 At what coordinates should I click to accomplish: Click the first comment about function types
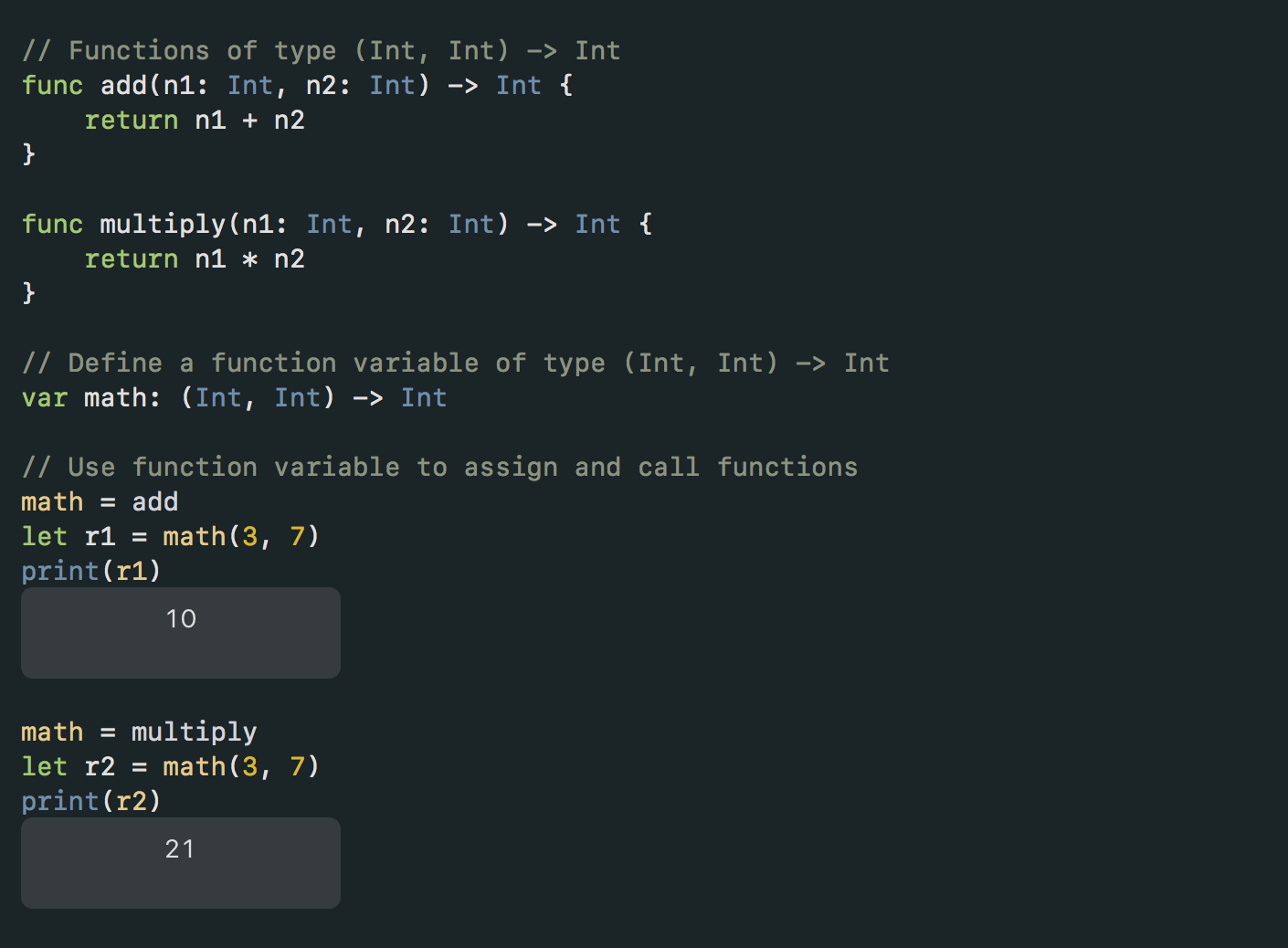(322, 51)
